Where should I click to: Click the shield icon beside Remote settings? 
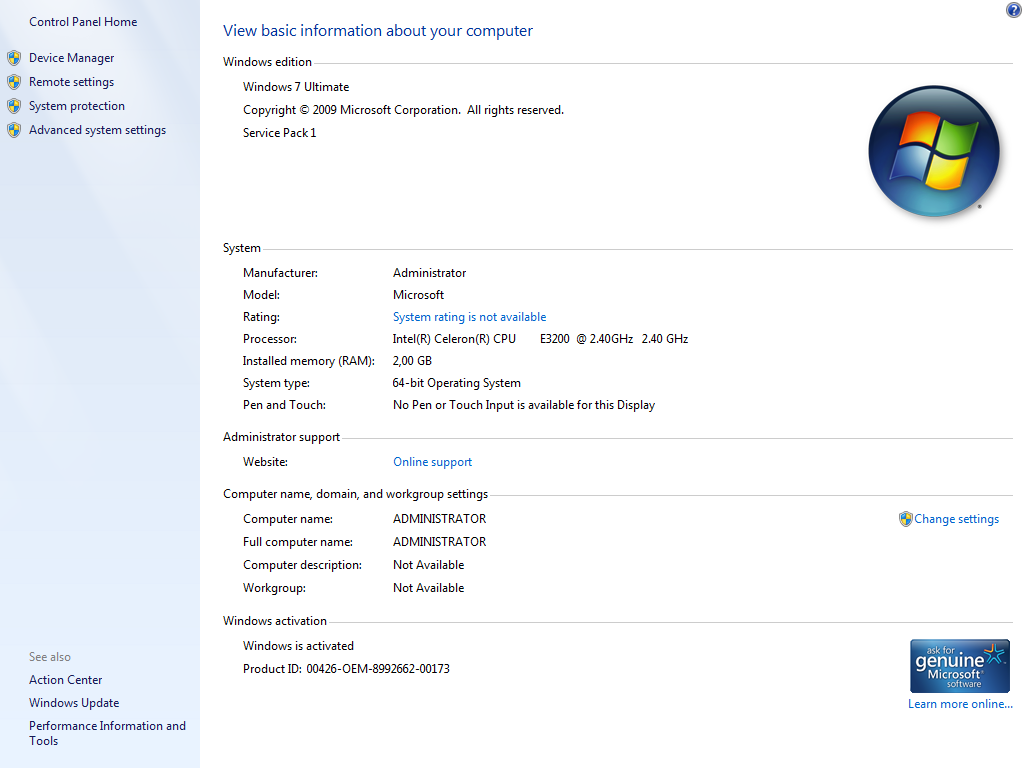click(14, 82)
